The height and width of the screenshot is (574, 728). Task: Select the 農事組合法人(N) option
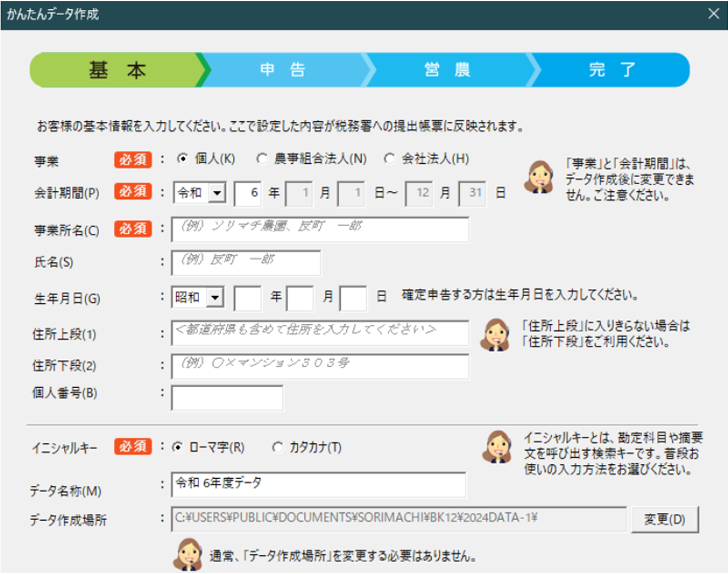262,158
